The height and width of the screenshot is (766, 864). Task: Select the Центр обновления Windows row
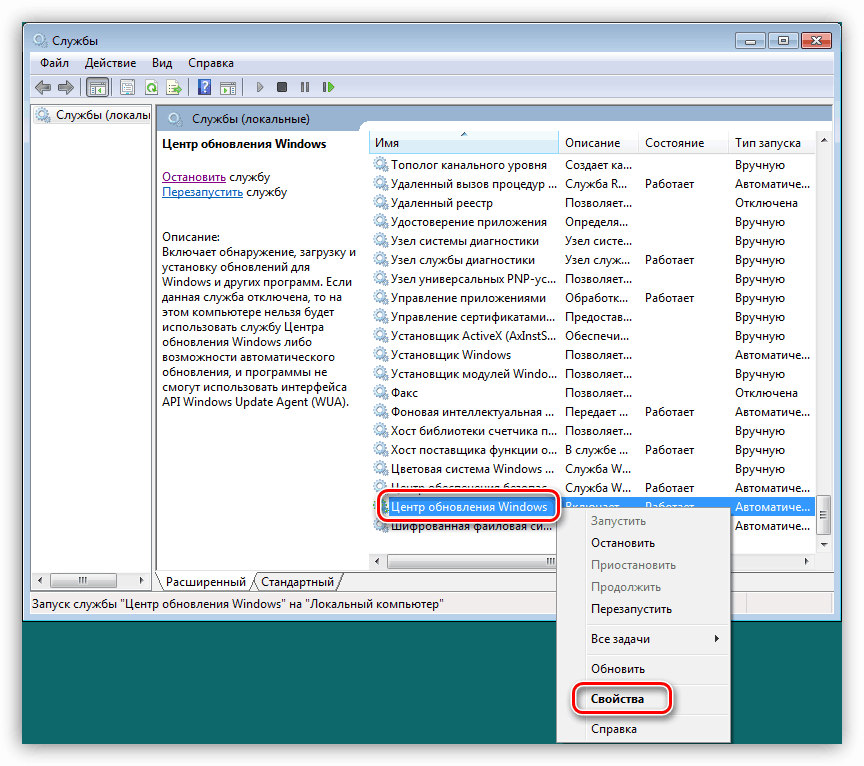pos(469,506)
